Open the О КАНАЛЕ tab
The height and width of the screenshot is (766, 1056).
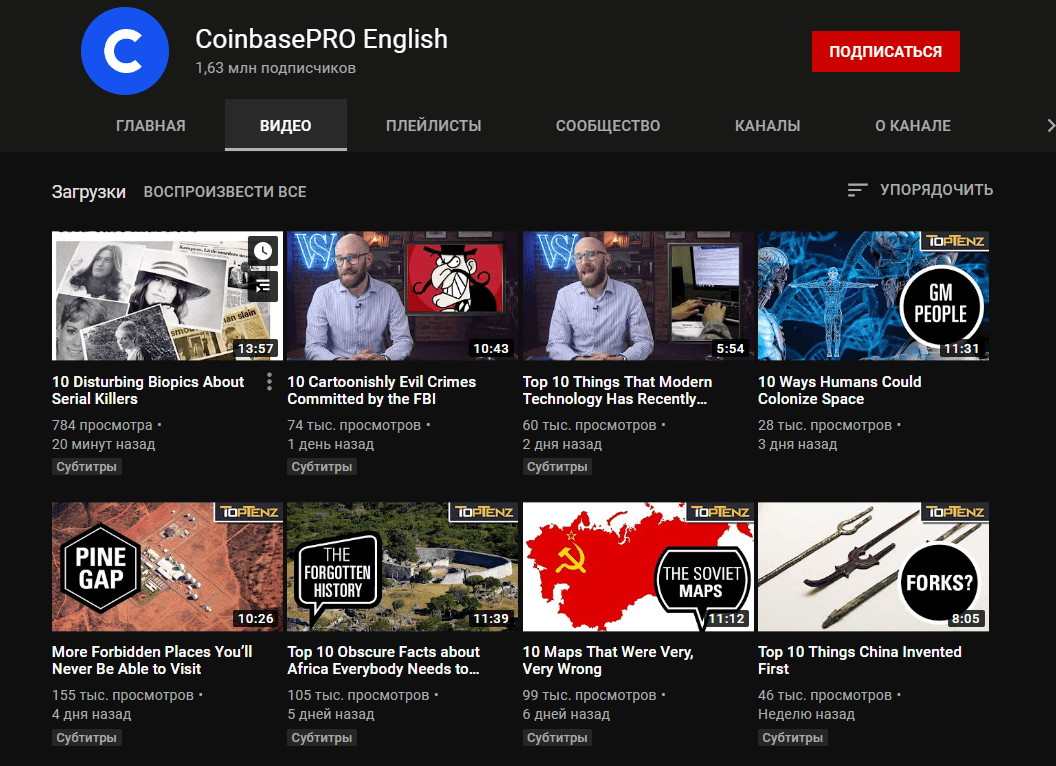[x=913, y=125]
